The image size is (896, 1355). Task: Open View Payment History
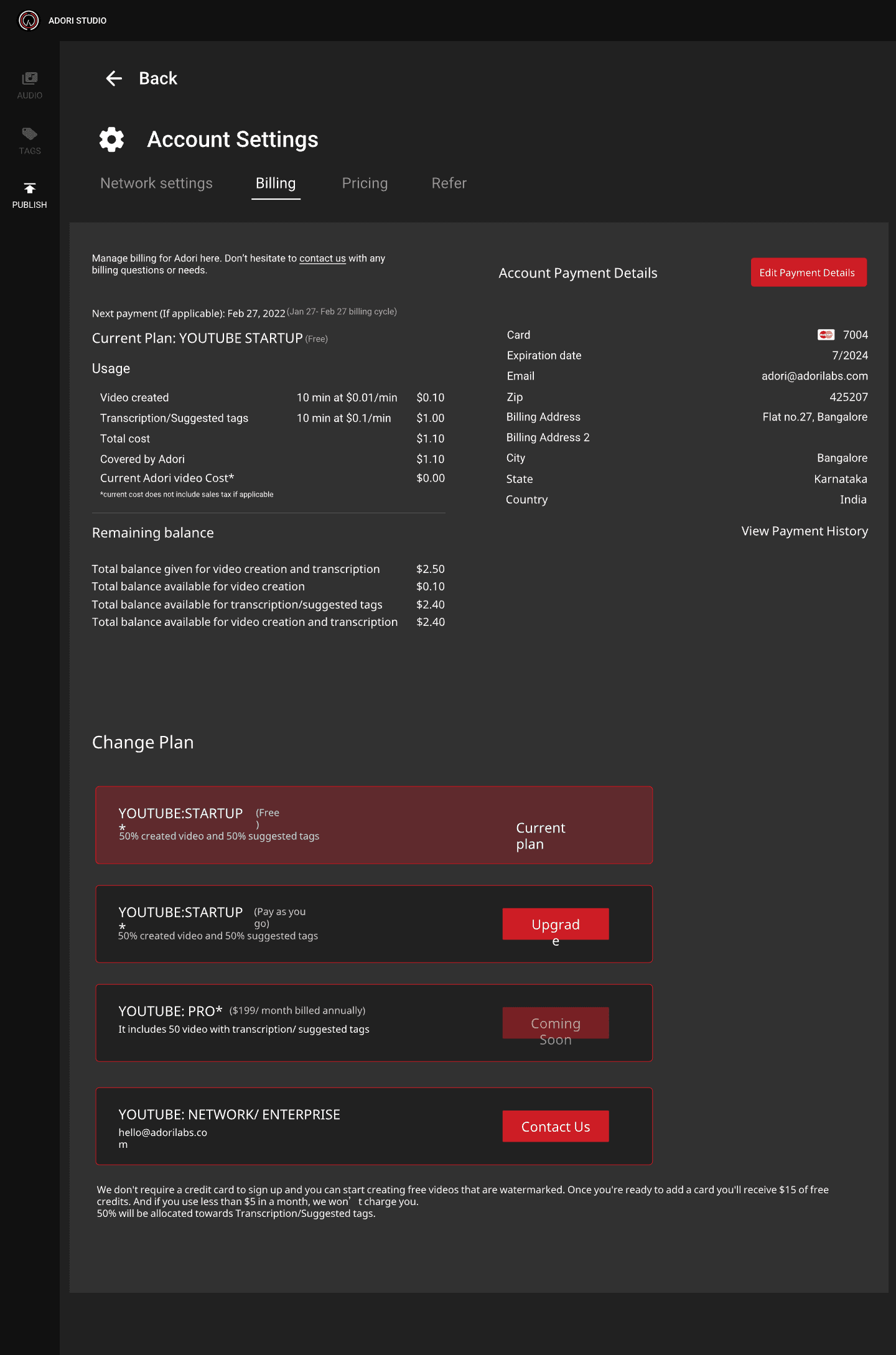pyautogui.click(x=805, y=531)
